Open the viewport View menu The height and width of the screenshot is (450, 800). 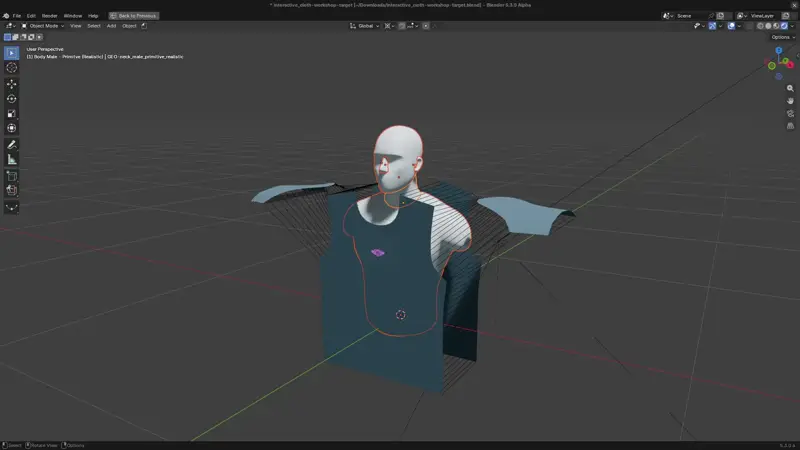(x=76, y=26)
